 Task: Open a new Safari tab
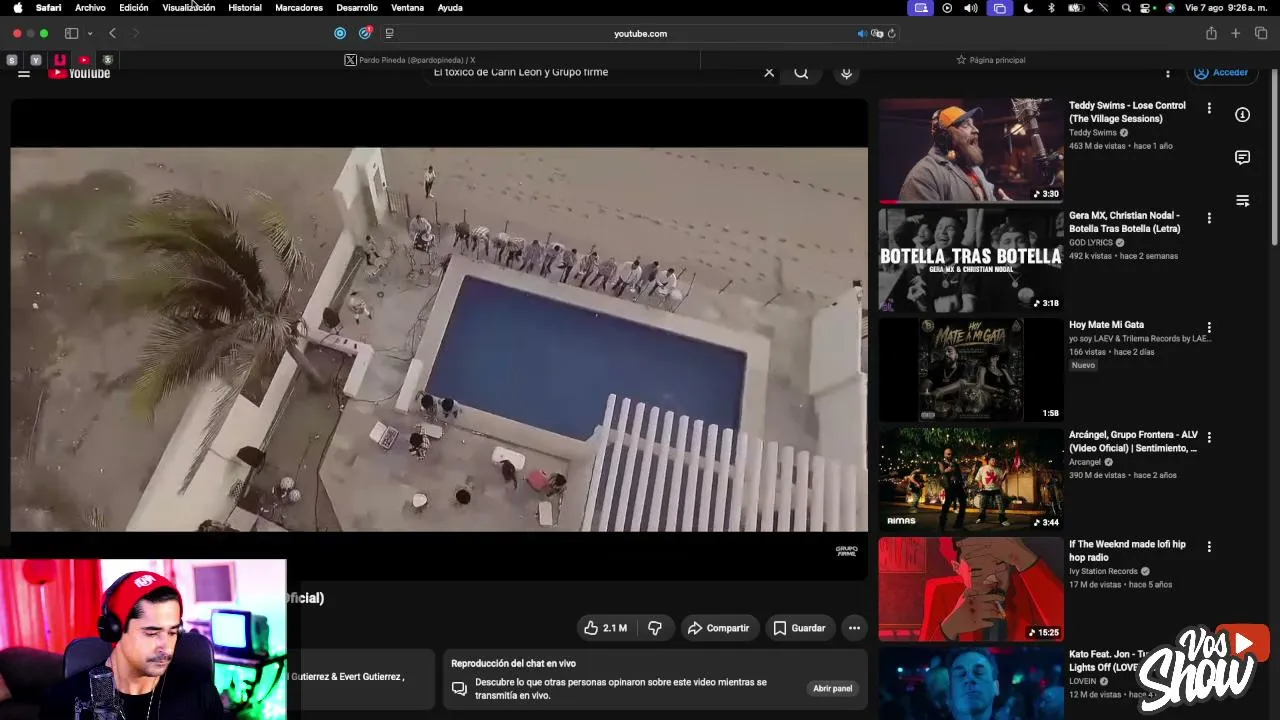coord(1236,33)
